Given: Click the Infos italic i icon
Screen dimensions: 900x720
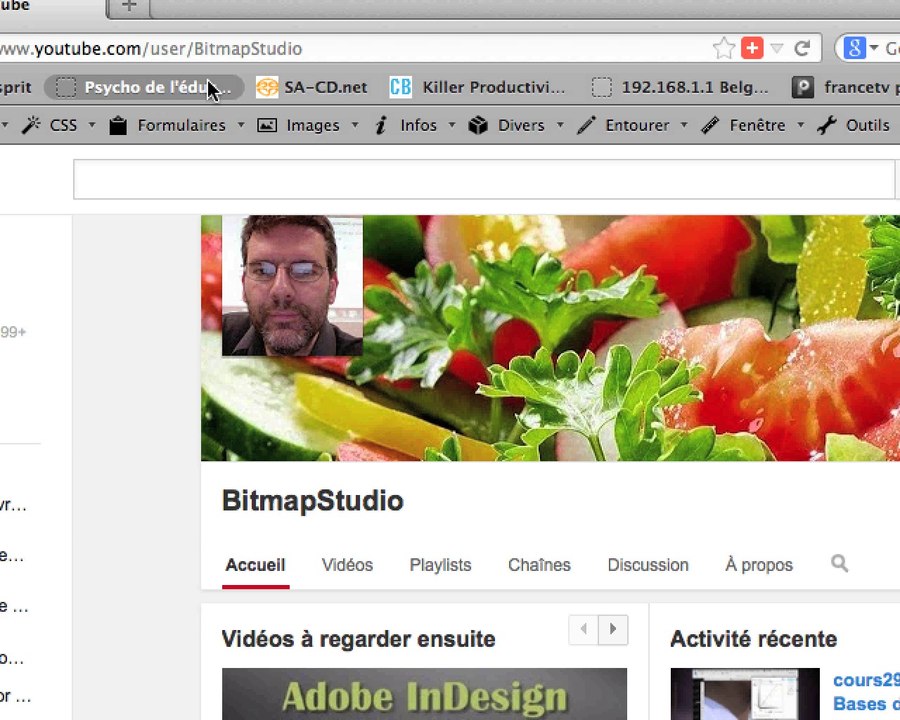Looking at the screenshot, I should (x=381, y=125).
